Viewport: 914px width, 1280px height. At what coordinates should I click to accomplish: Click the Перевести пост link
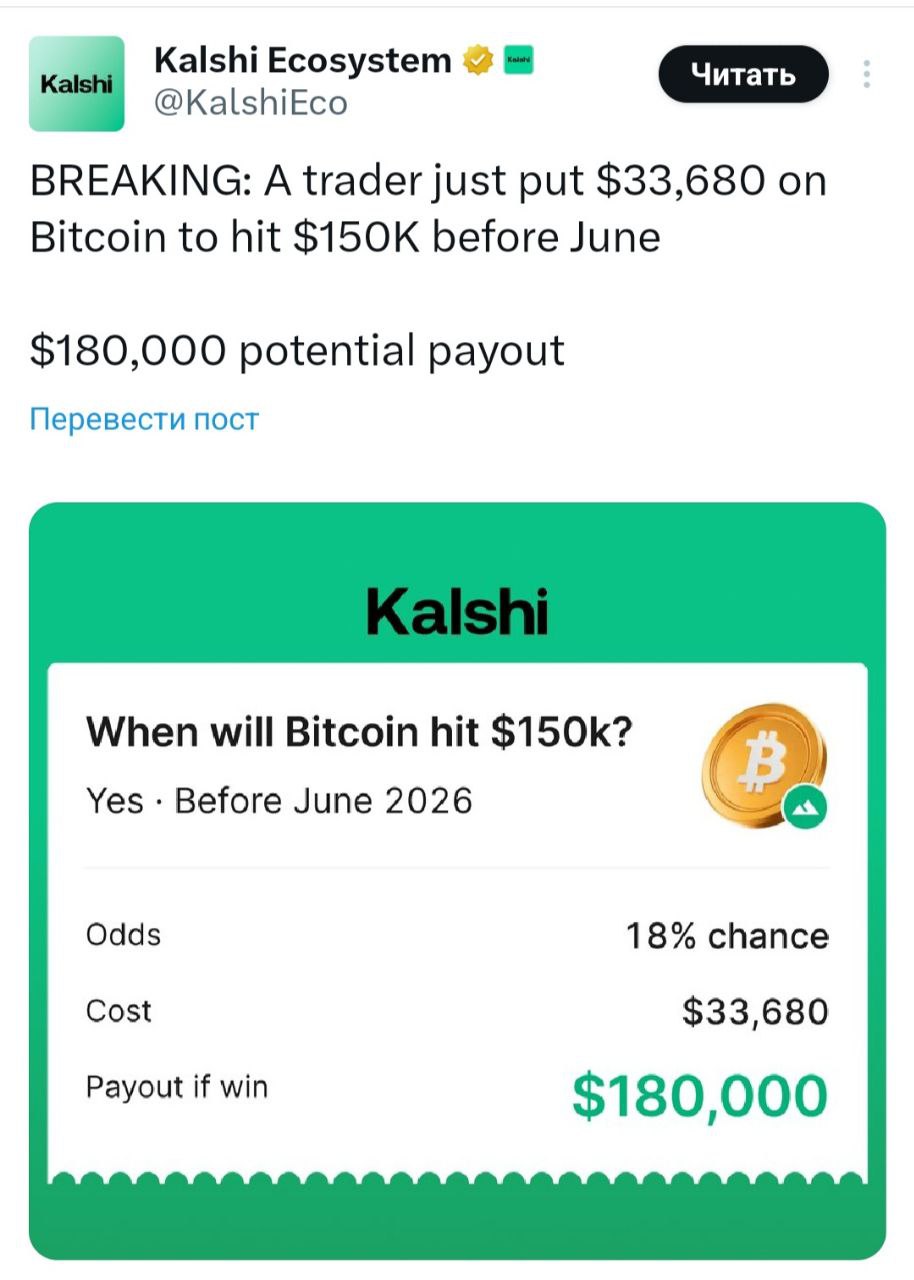pyautogui.click(x=144, y=419)
